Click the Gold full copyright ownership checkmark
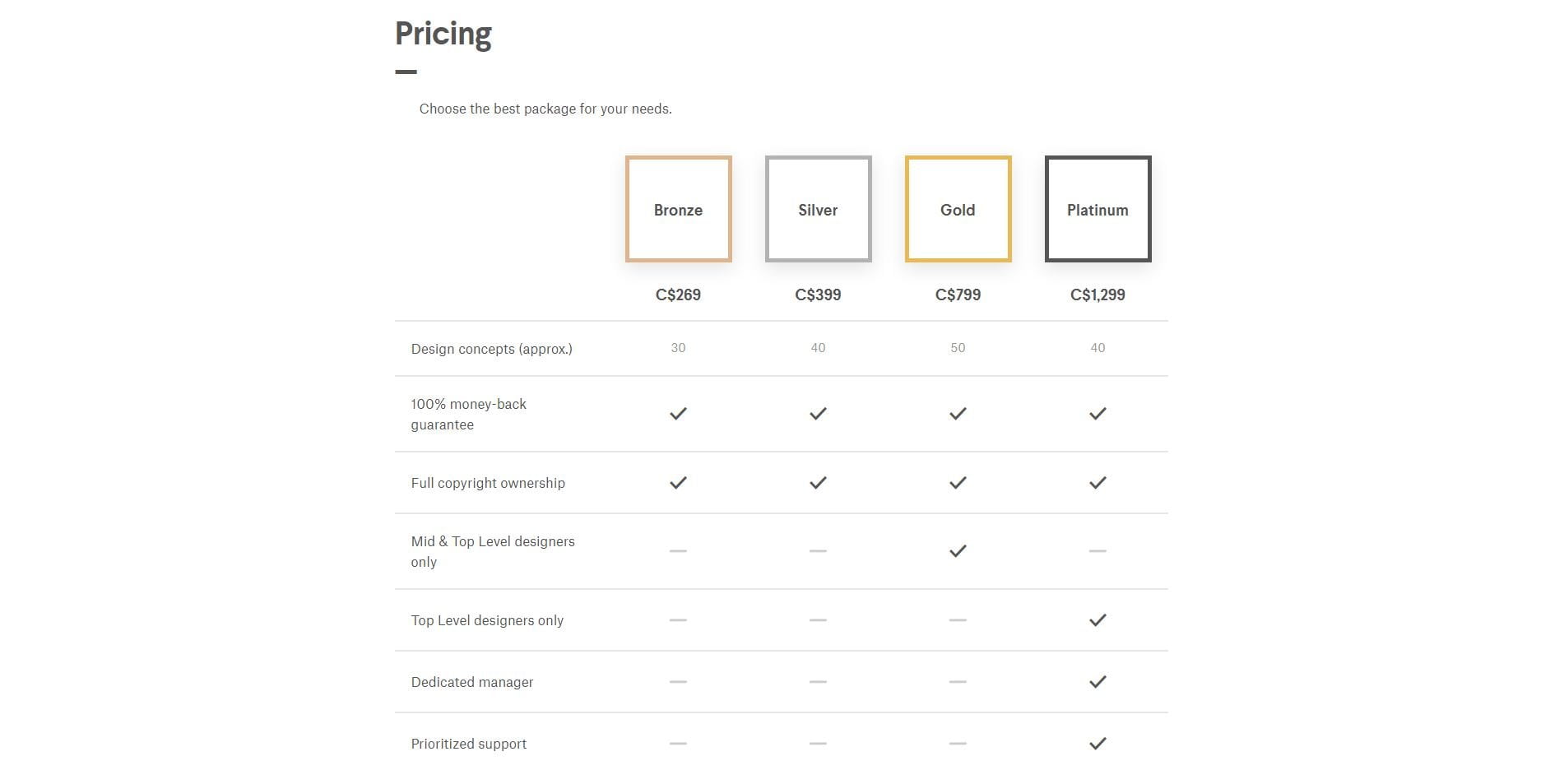1550x784 pixels. pos(958,483)
